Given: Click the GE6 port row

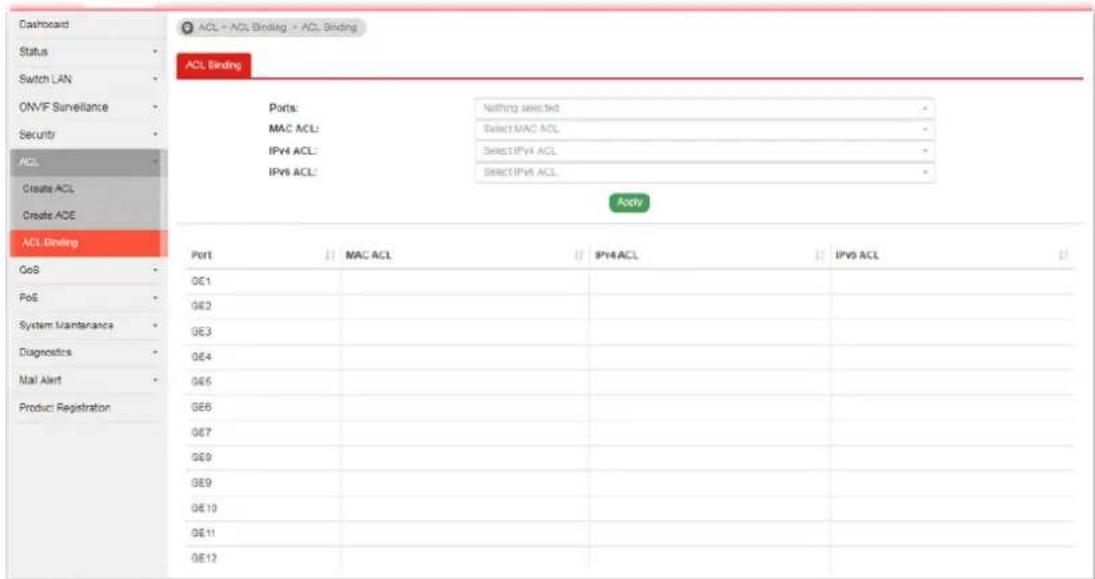Looking at the screenshot, I should click(630, 408).
